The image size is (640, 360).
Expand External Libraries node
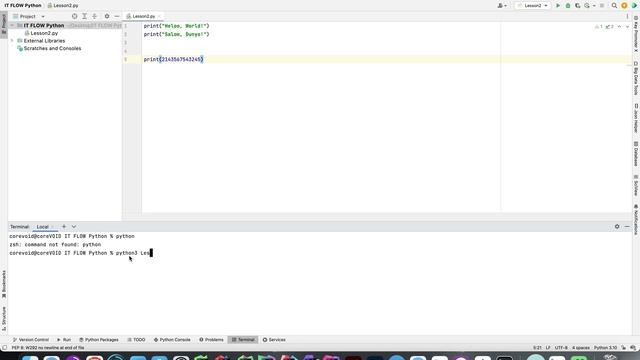pyautogui.click(x=12, y=41)
